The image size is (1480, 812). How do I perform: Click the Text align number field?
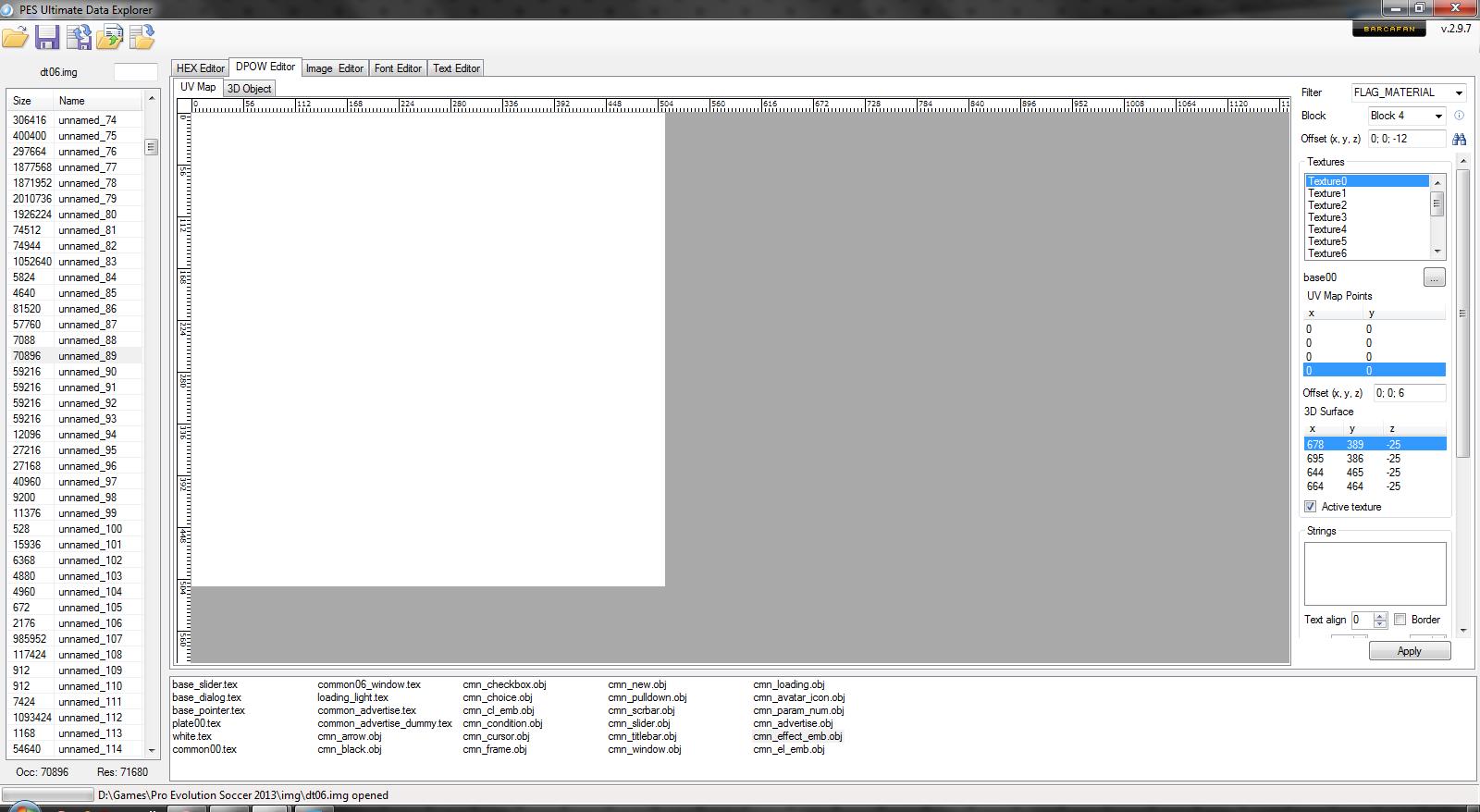1362,620
